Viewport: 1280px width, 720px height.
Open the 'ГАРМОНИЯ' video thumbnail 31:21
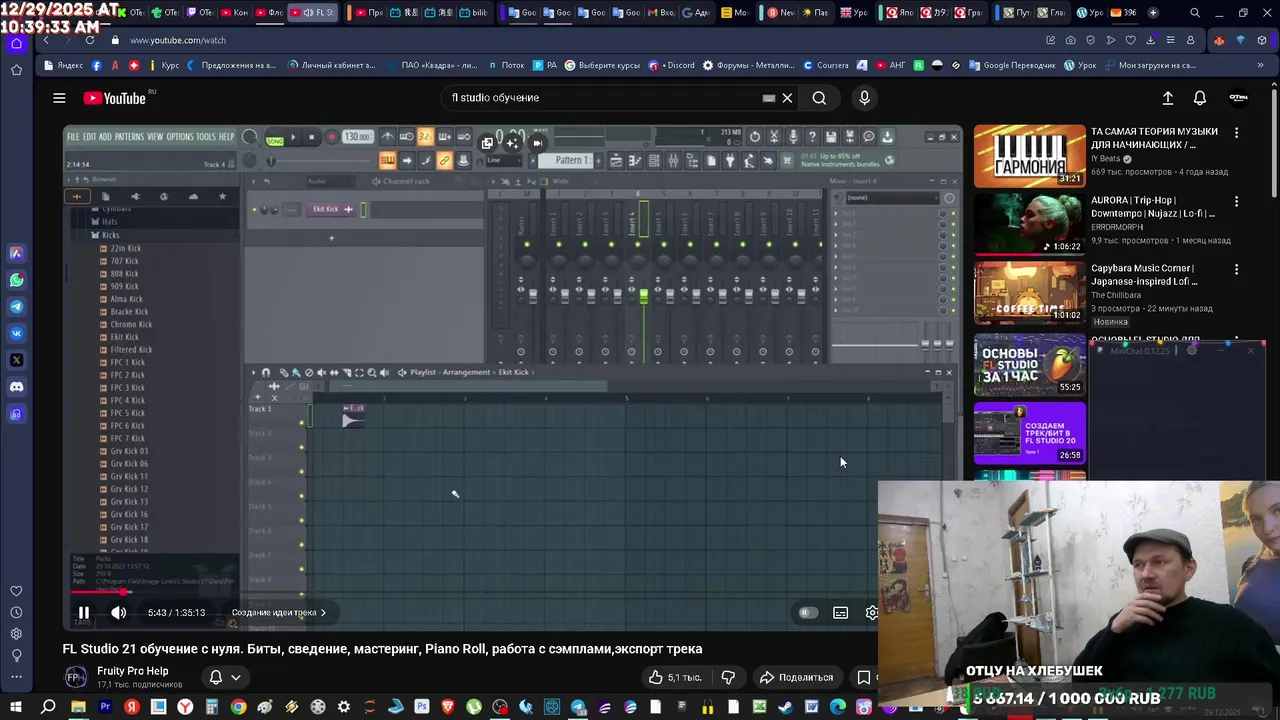(1030, 156)
